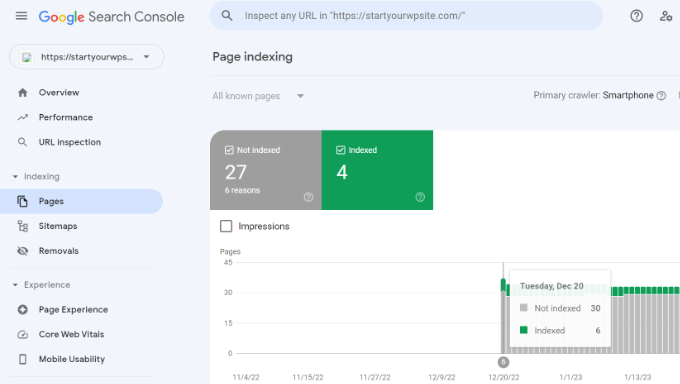
Task: Click the chart annotation marker 6
Action: (503, 362)
